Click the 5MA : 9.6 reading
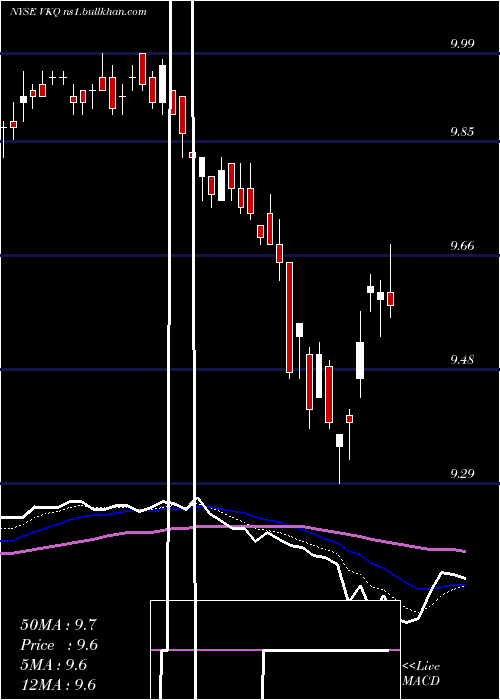Image resolution: width=500 pixels, height=700 pixels. click(54, 665)
